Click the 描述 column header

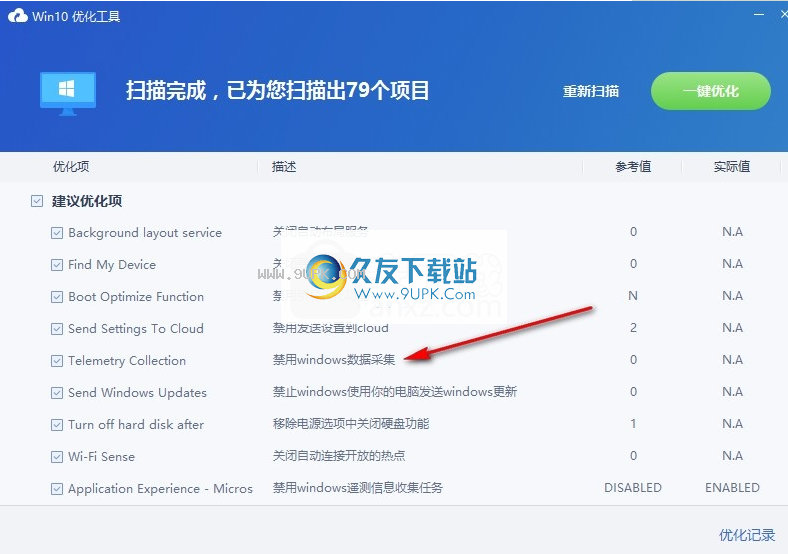(x=284, y=166)
